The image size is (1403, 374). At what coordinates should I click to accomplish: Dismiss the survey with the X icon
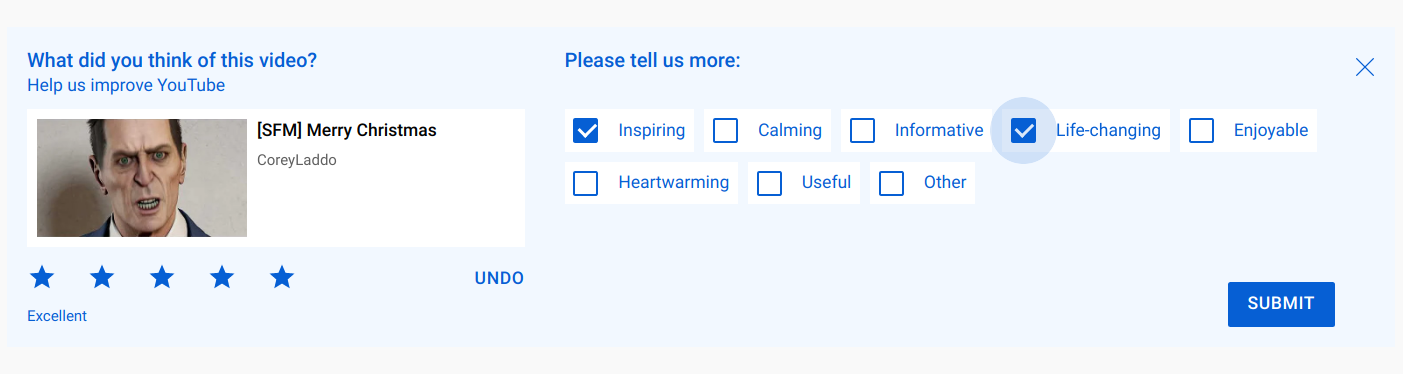1364,67
